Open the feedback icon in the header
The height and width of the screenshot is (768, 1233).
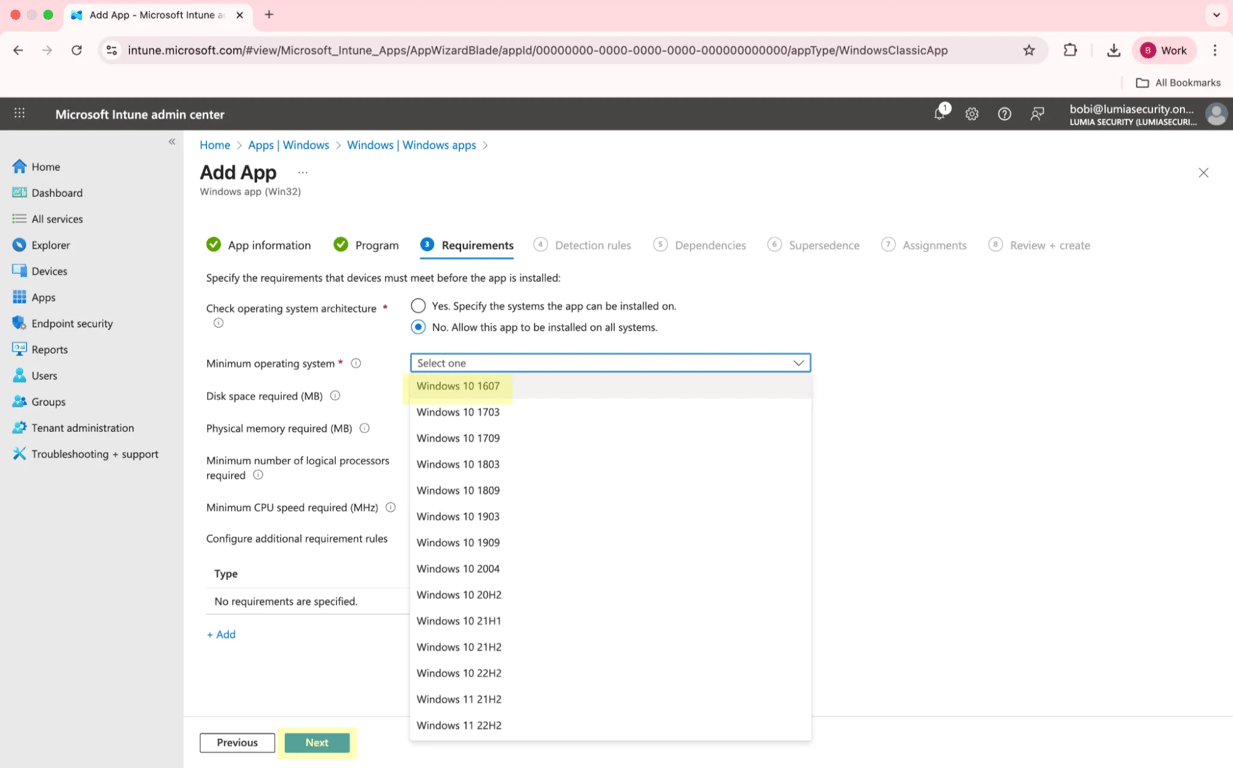[x=1037, y=114]
